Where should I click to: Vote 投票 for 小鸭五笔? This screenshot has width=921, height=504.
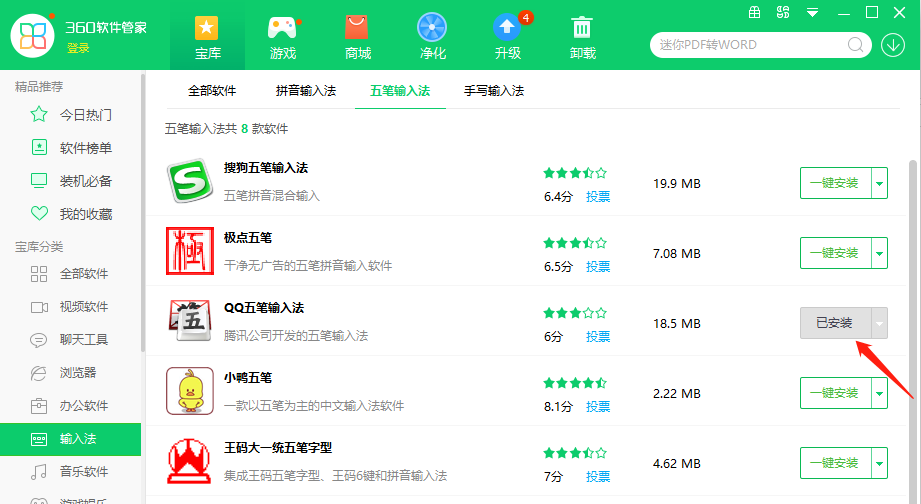pos(598,406)
